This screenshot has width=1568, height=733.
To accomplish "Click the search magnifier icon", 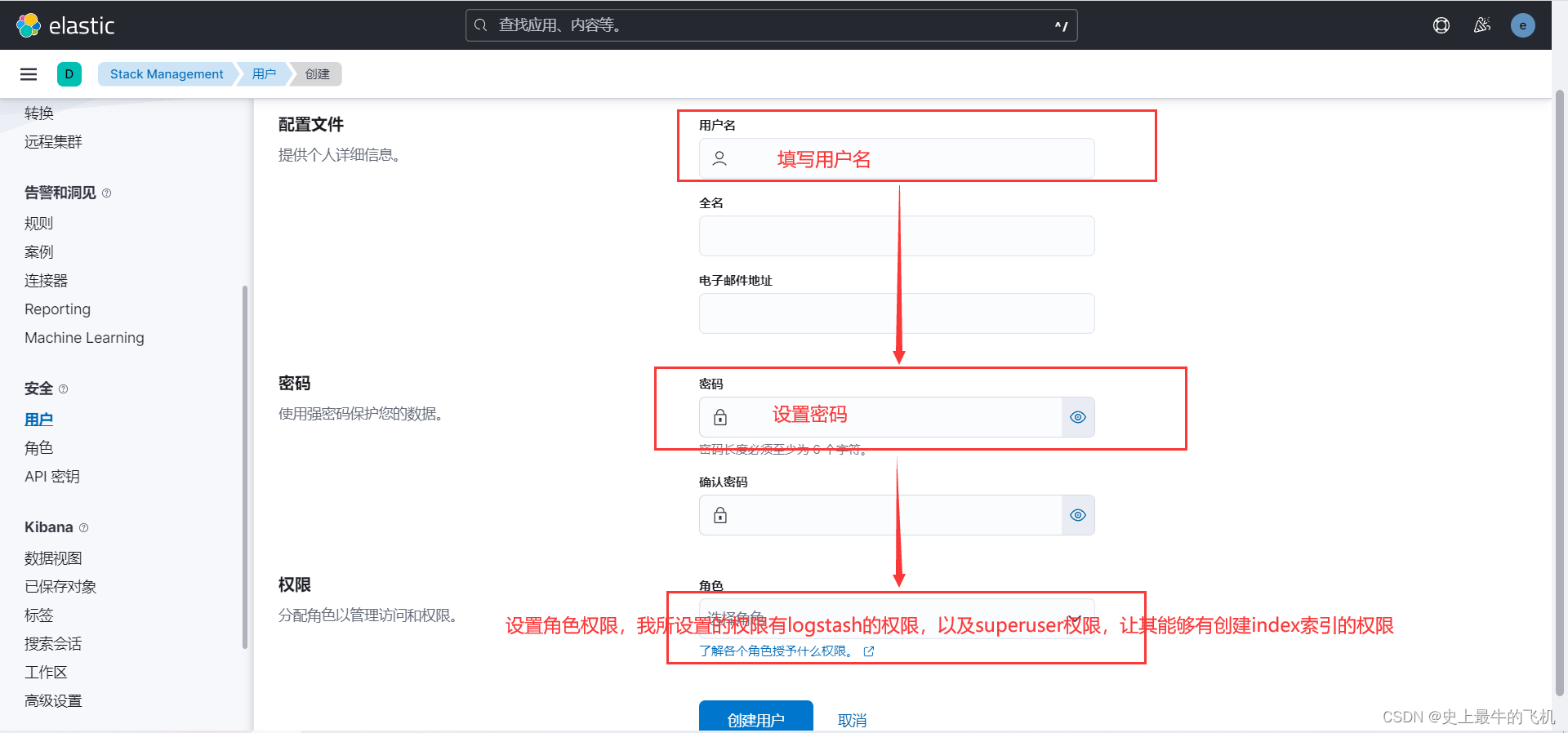I will pyautogui.click(x=481, y=25).
